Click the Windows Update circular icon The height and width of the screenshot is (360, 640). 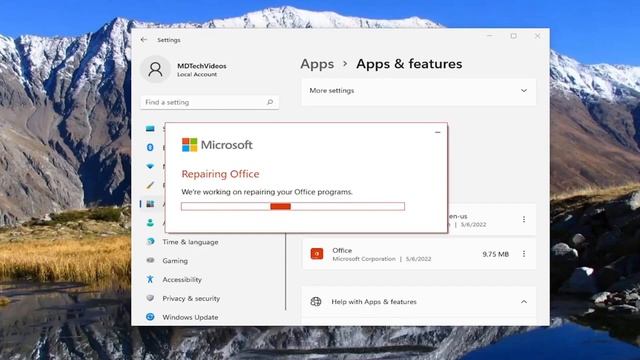(150, 317)
